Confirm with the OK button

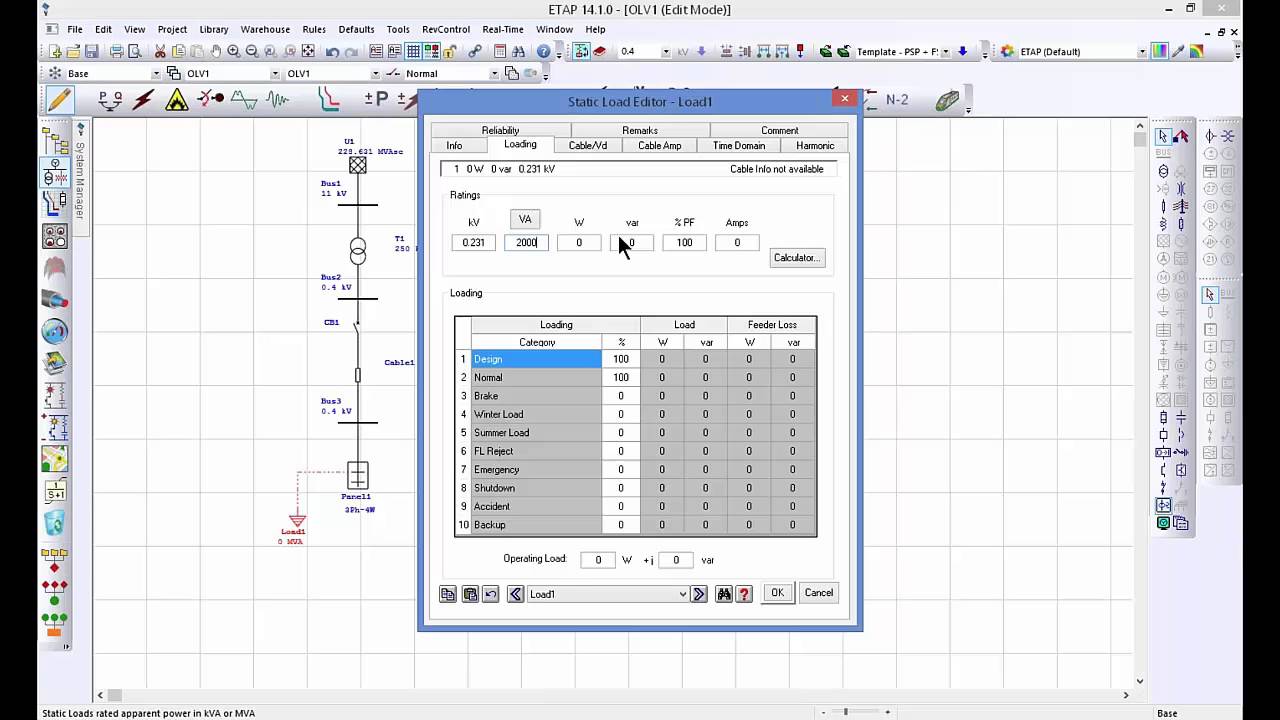click(777, 593)
